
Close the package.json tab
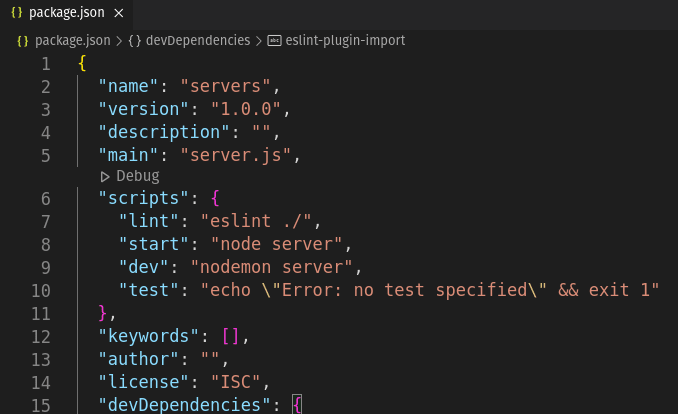pos(118,13)
